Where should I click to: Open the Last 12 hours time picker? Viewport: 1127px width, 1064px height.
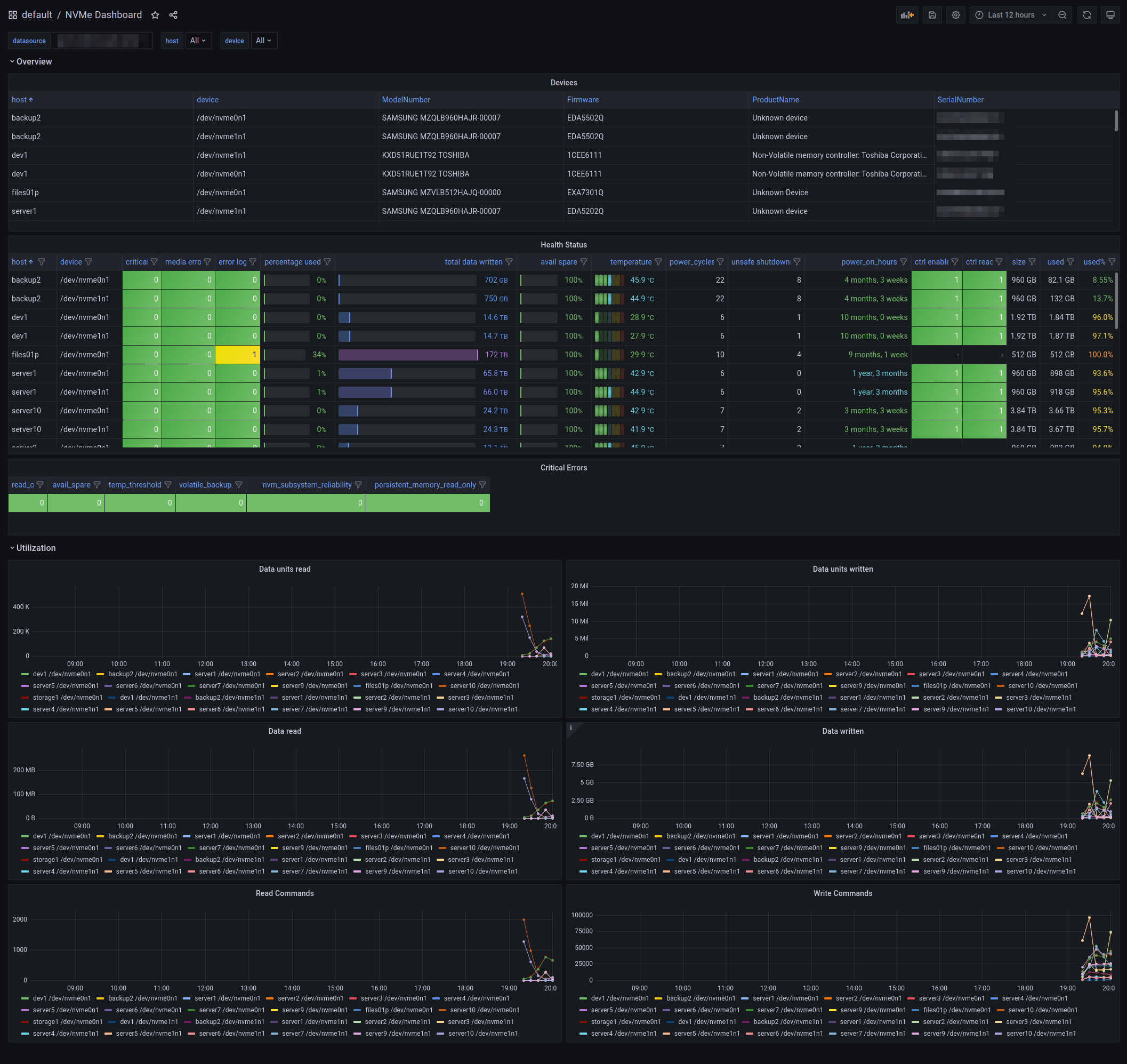coord(1011,15)
